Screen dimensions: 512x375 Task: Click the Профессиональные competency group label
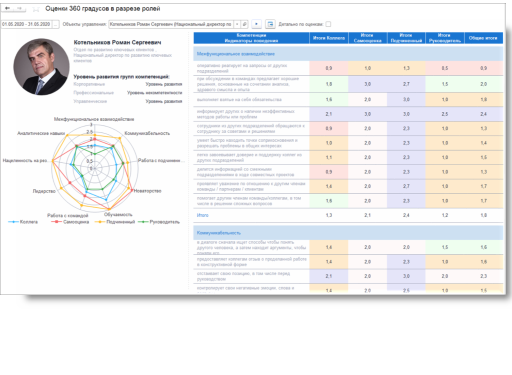pyautogui.click(x=94, y=93)
